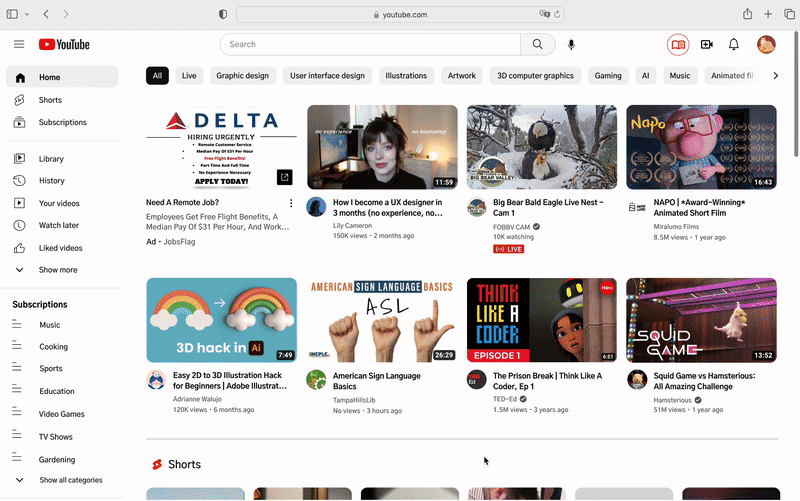The width and height of the screenshot is (800, 501).
Task: Select the Graphic design filter chip
Action: point(242,76)
